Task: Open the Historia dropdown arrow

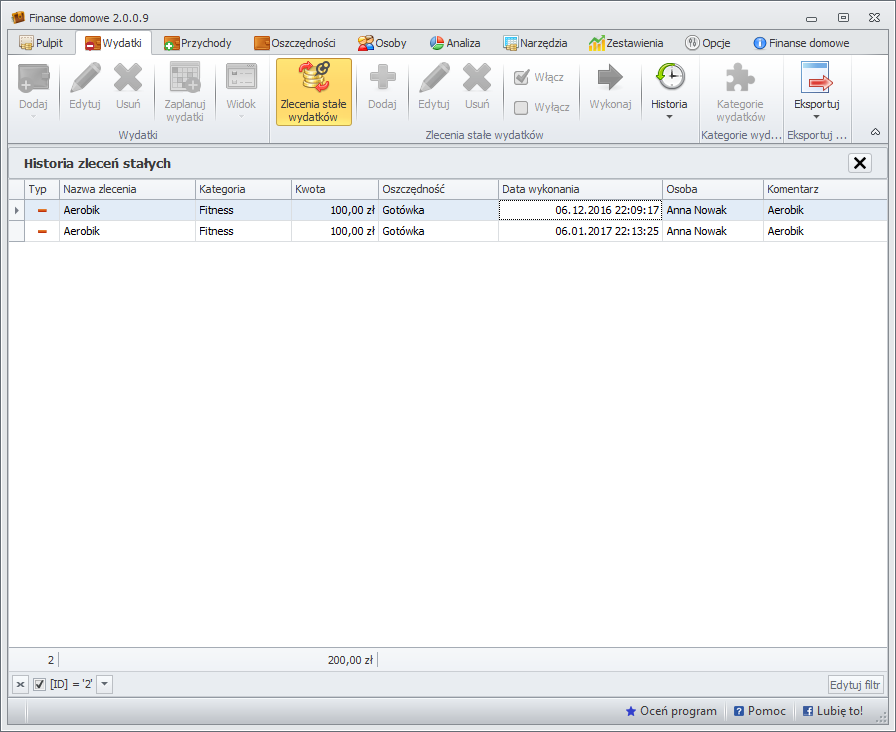Action: 669,117
